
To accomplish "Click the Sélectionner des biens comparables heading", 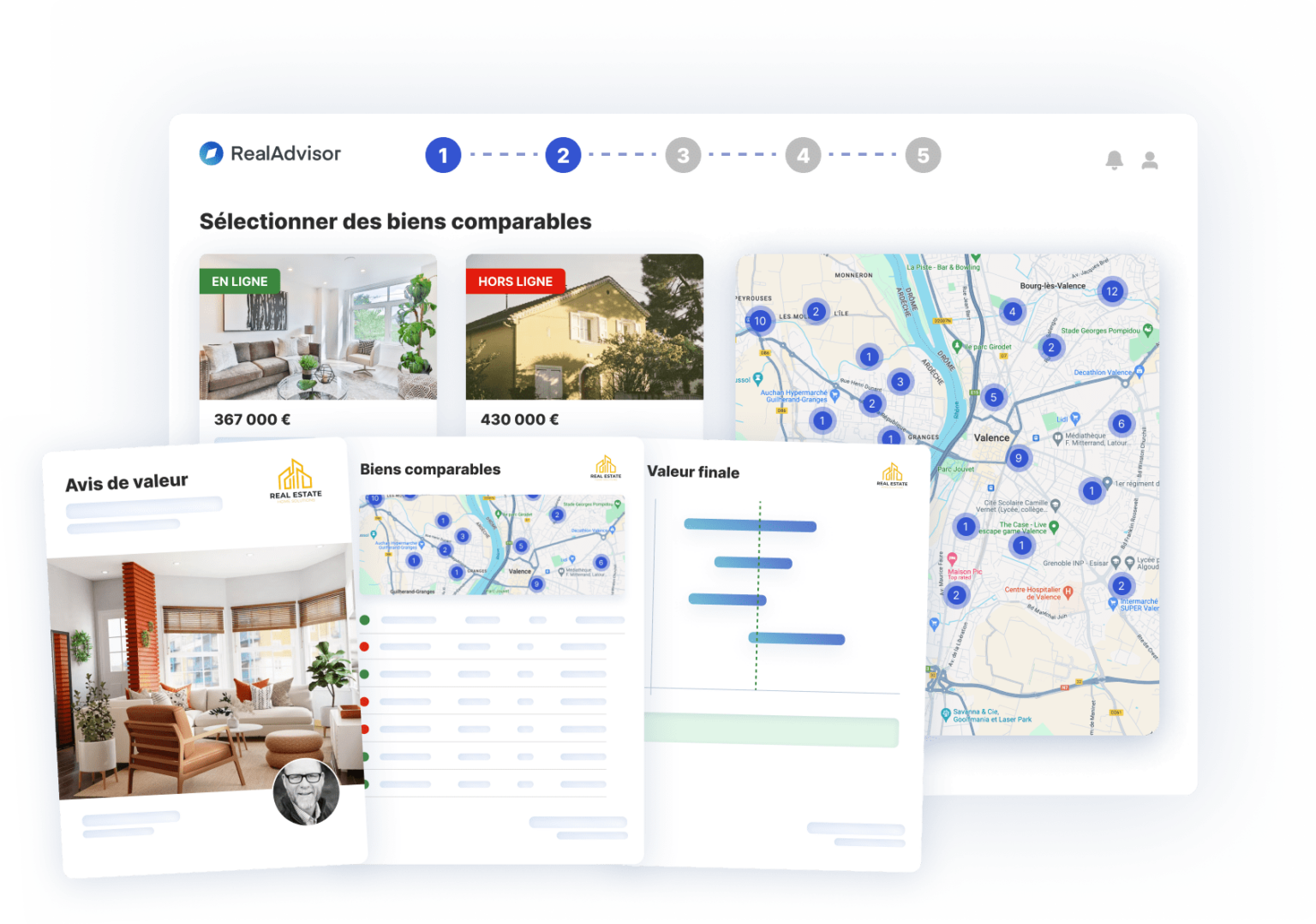I will tap(394, 221).
